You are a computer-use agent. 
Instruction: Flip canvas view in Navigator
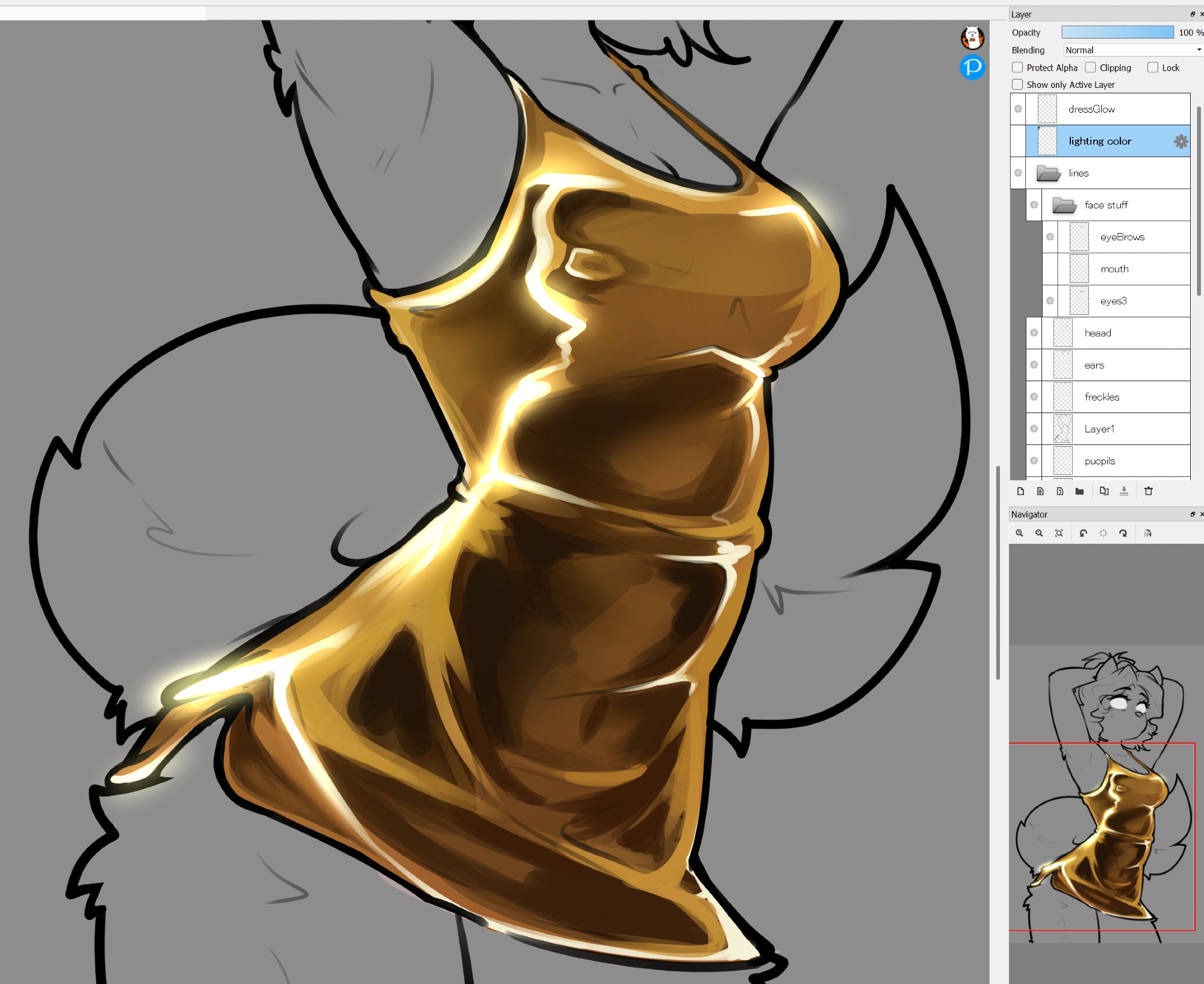click(x=1147, y=533)
